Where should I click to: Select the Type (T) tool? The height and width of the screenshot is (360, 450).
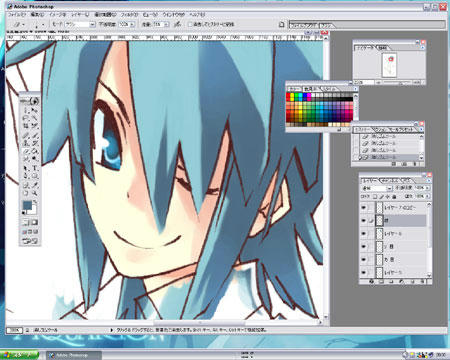(x=34, y=168)
